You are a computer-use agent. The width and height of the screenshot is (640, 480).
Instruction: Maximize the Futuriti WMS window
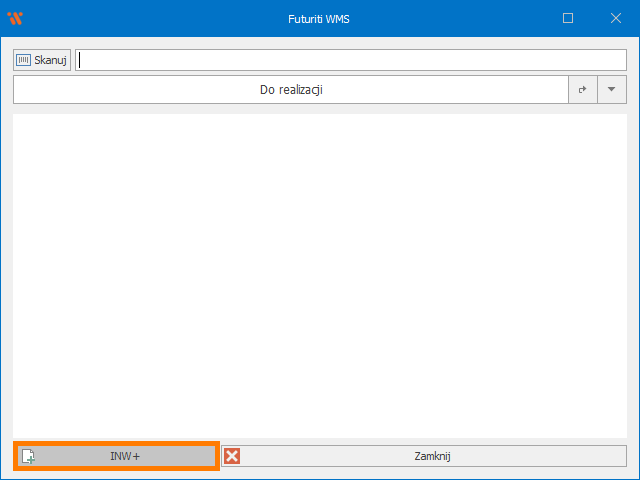pos(568,18)
